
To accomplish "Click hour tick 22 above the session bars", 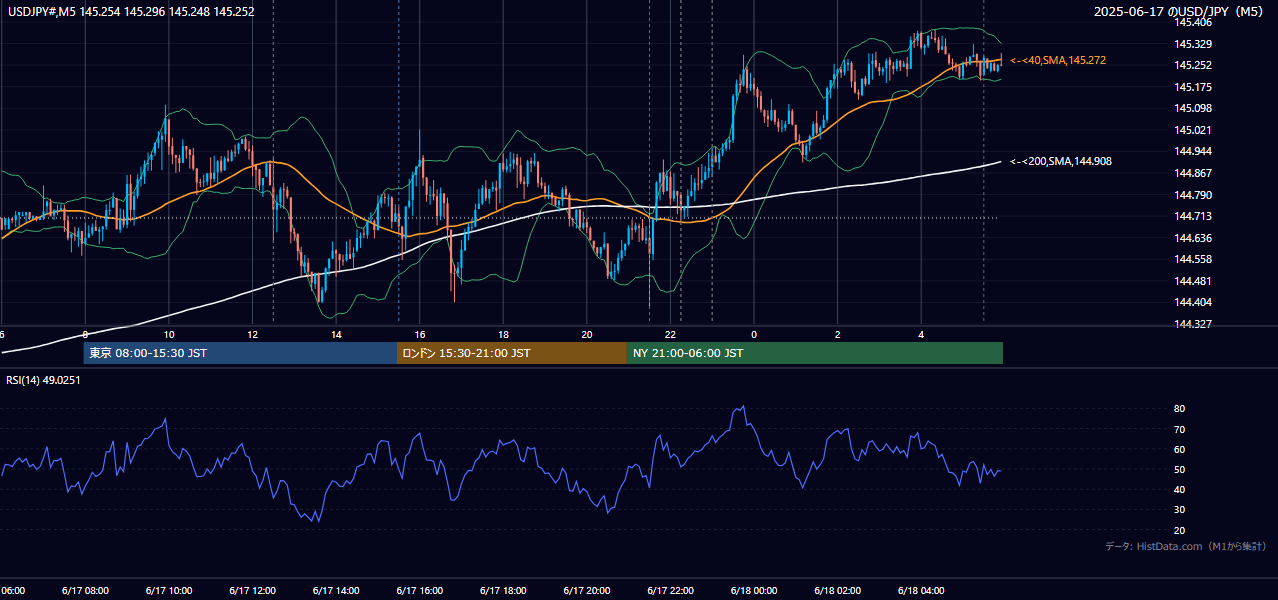I will point(671,334).
